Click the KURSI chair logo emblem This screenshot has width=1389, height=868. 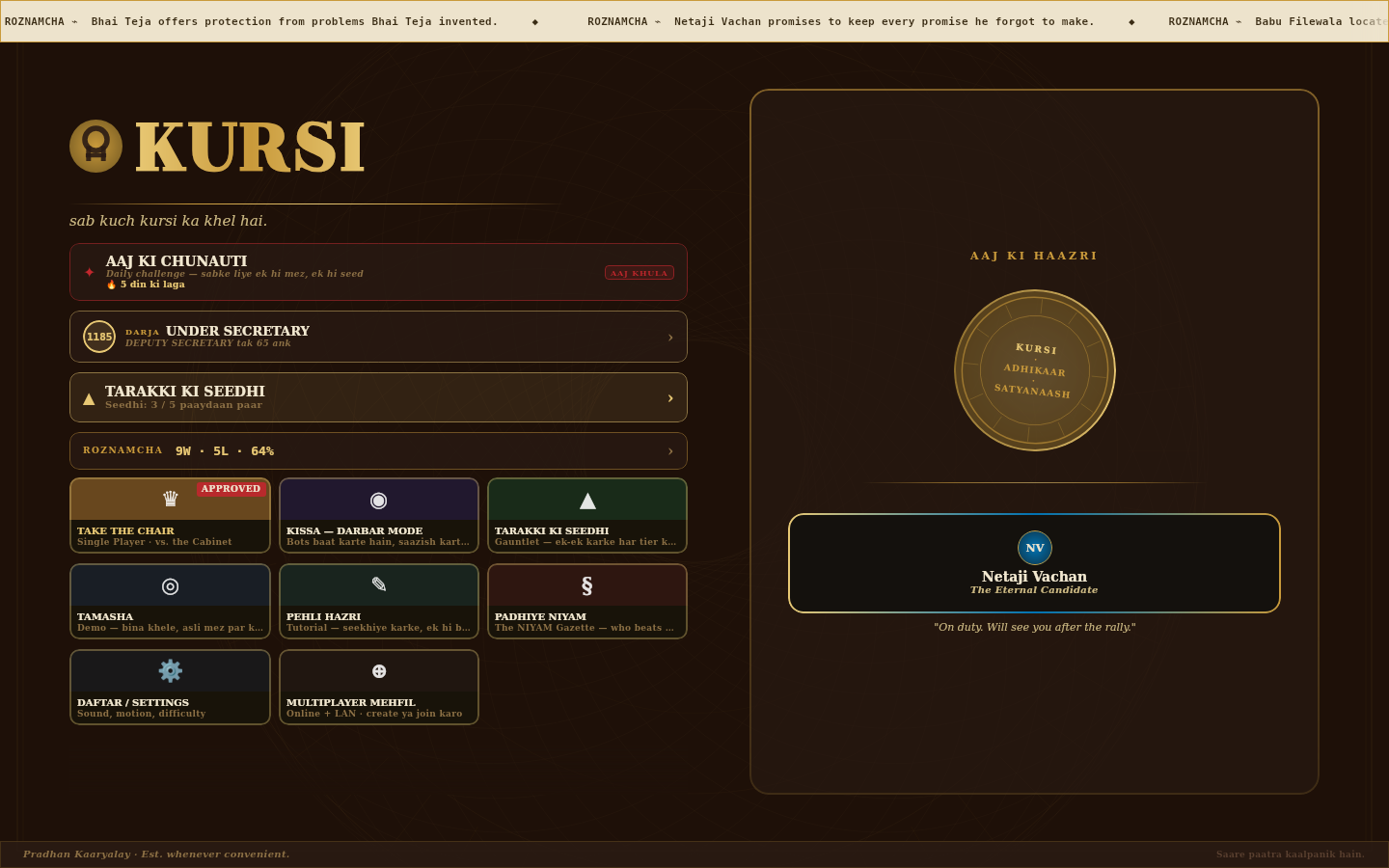point(95,146)
